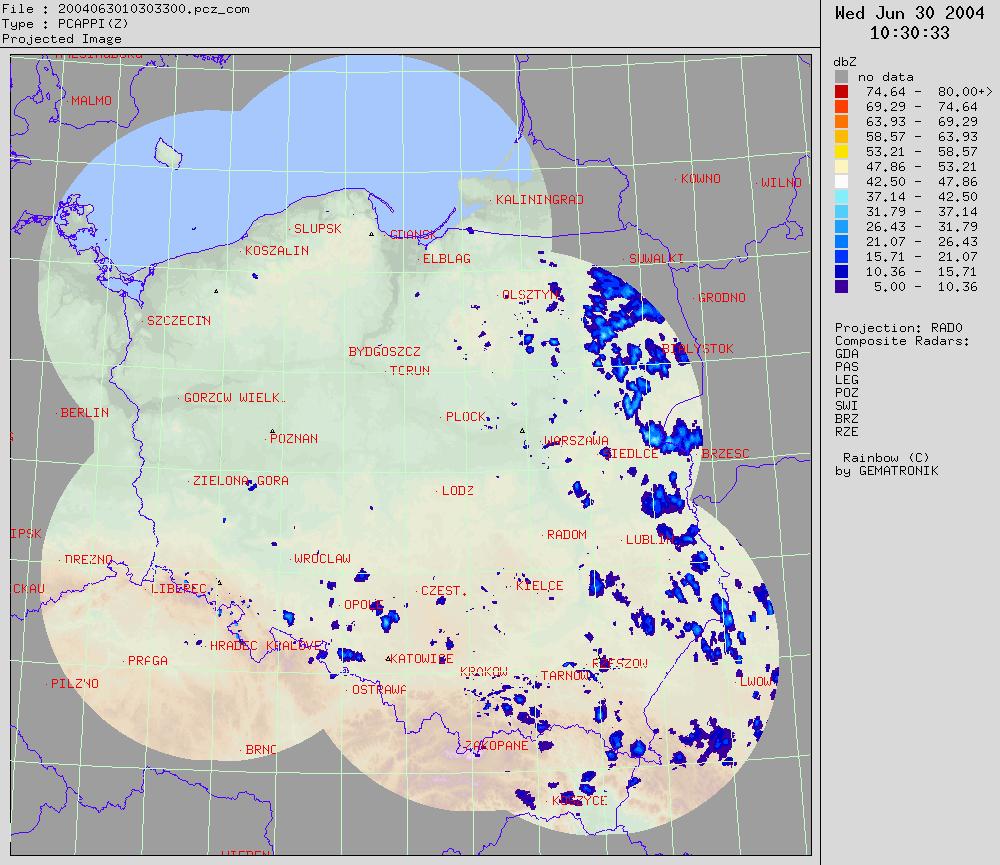Click radar code 'POZ' in the list
This screenshot has width=1000, height=865.
847,392
